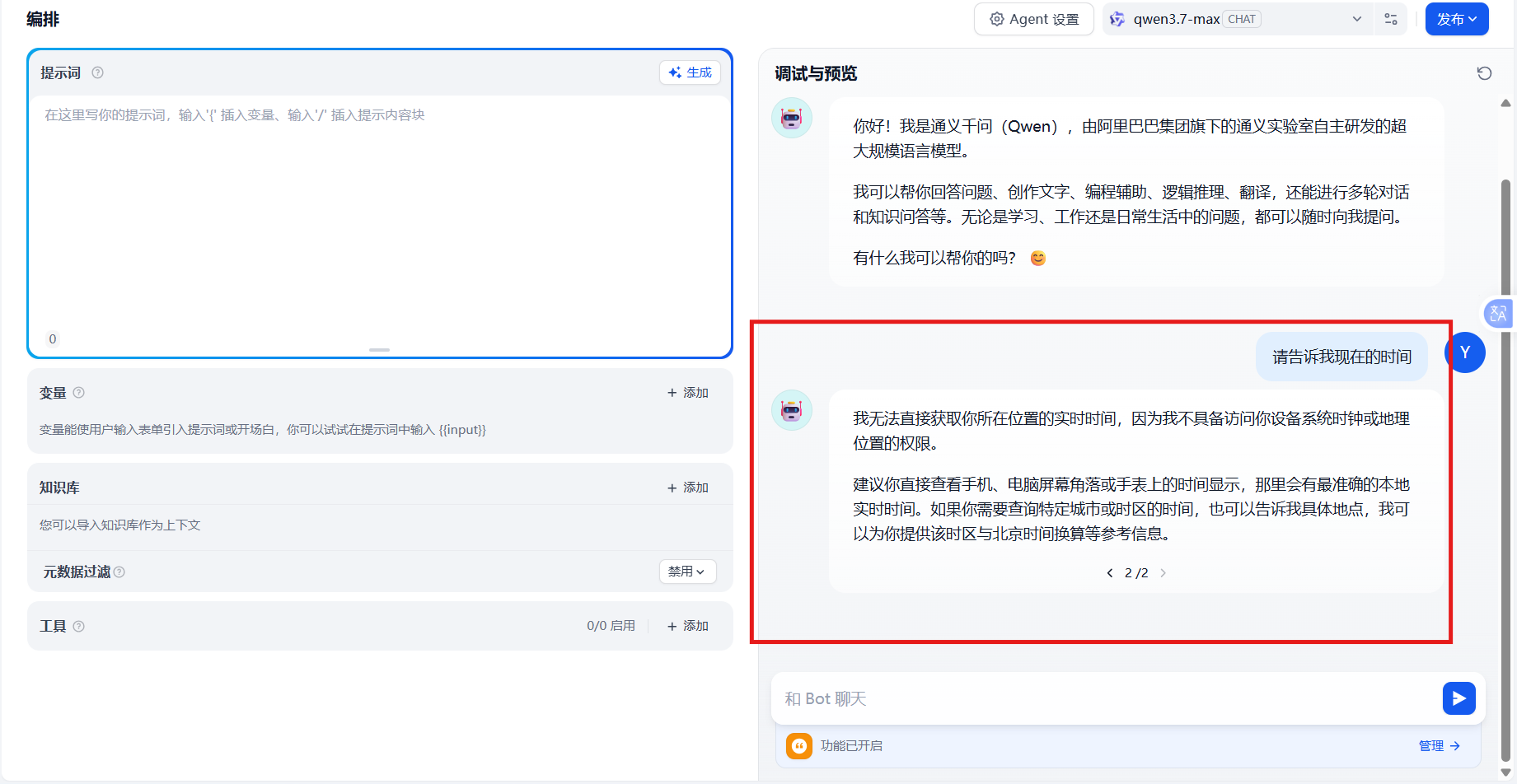Screen dimensions: 1517x784
Task: Click the prompt character count 0
Action: click(53, 338)
